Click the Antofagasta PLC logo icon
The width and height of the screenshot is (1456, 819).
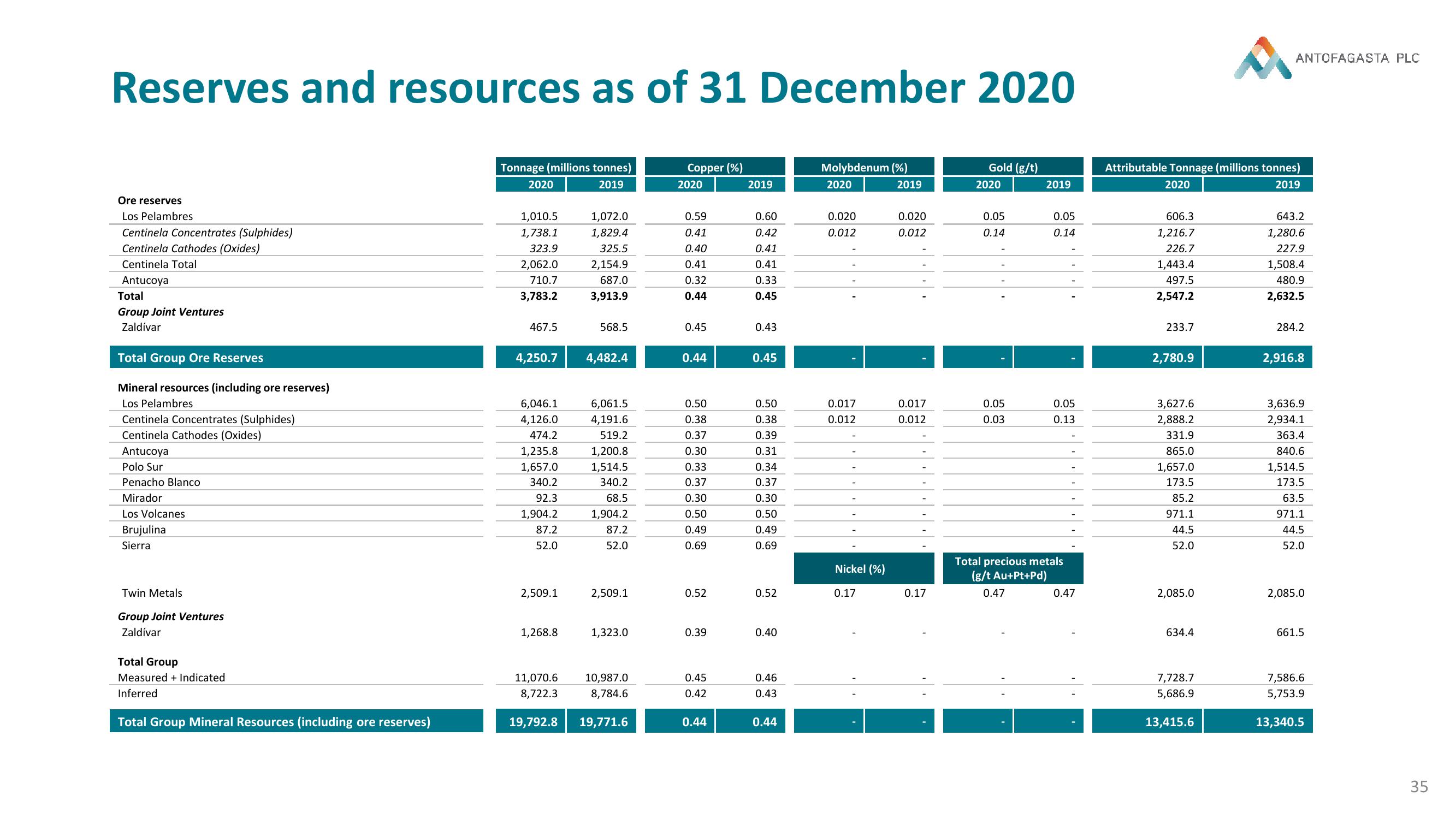[x=1262, y=58]
